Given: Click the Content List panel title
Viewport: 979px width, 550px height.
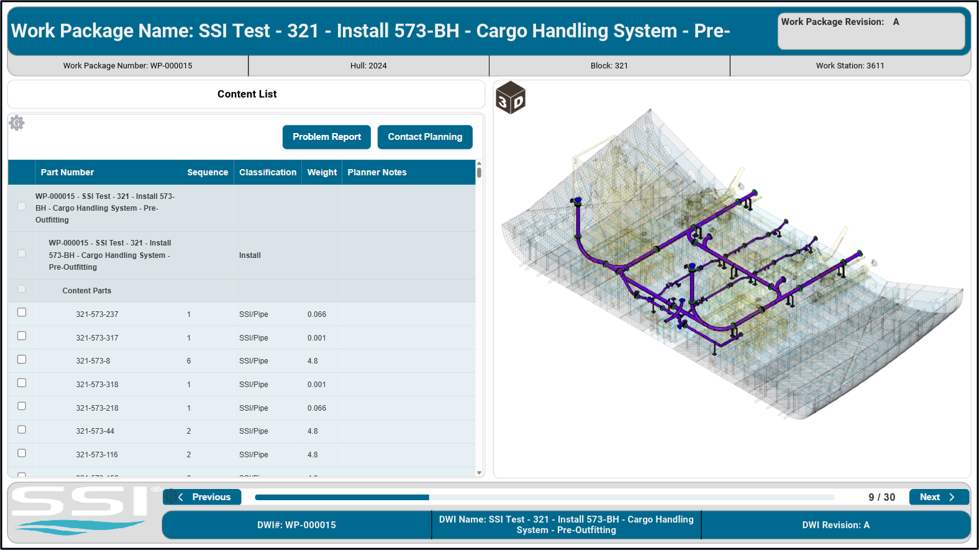Looking at the screenshot, I should click(247, 94).
